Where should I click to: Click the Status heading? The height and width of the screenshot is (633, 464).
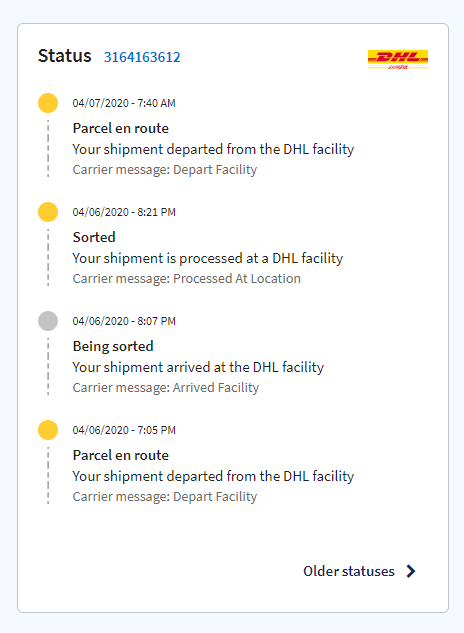click(65, 56)
